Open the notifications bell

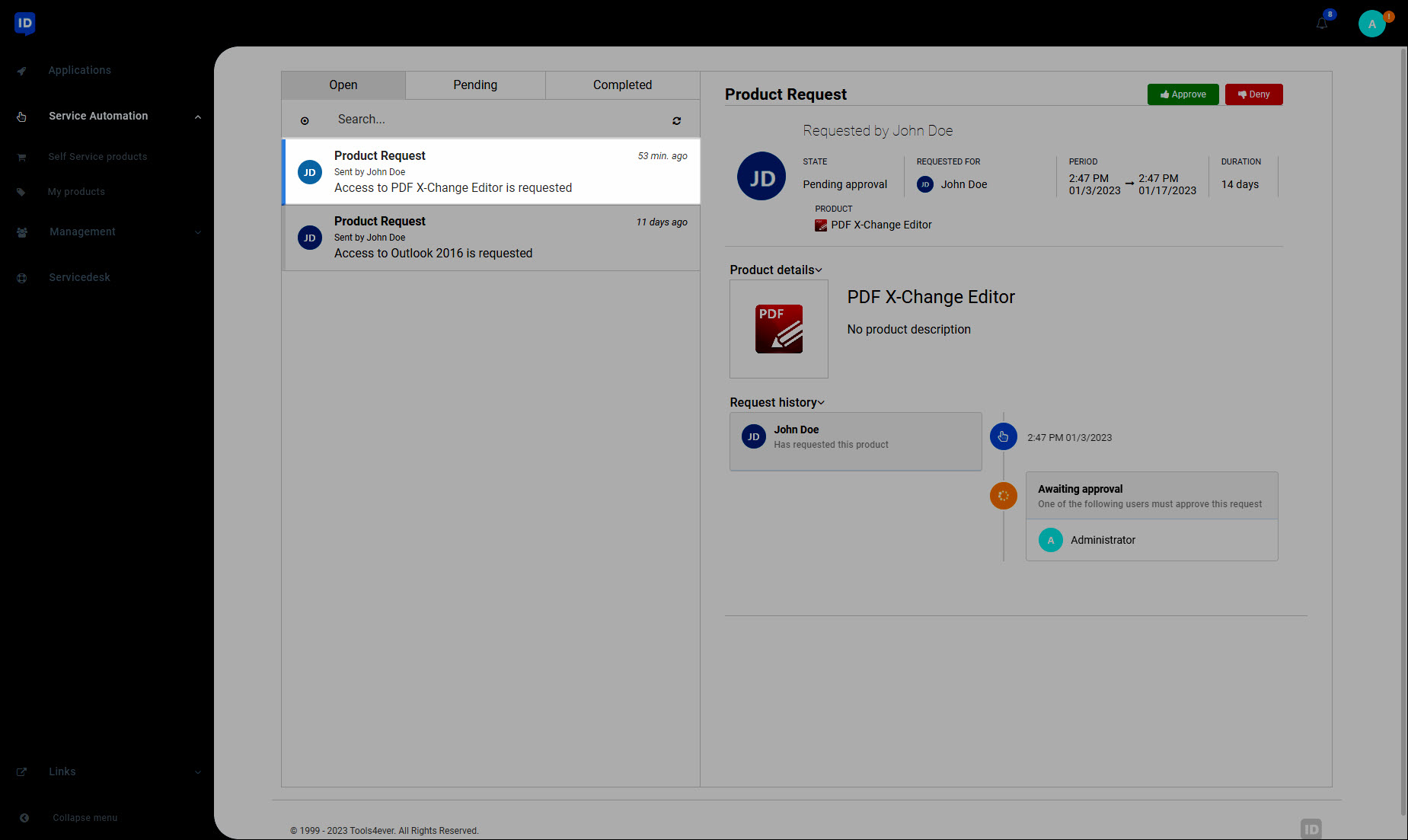coord(1322,24)
